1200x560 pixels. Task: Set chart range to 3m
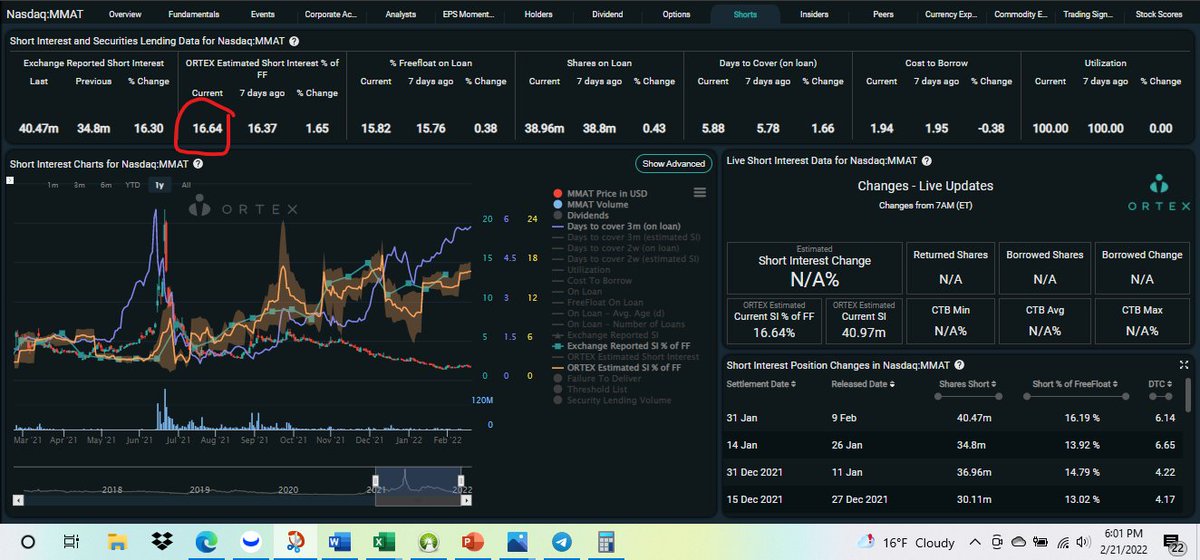click(x=79, y=185)
